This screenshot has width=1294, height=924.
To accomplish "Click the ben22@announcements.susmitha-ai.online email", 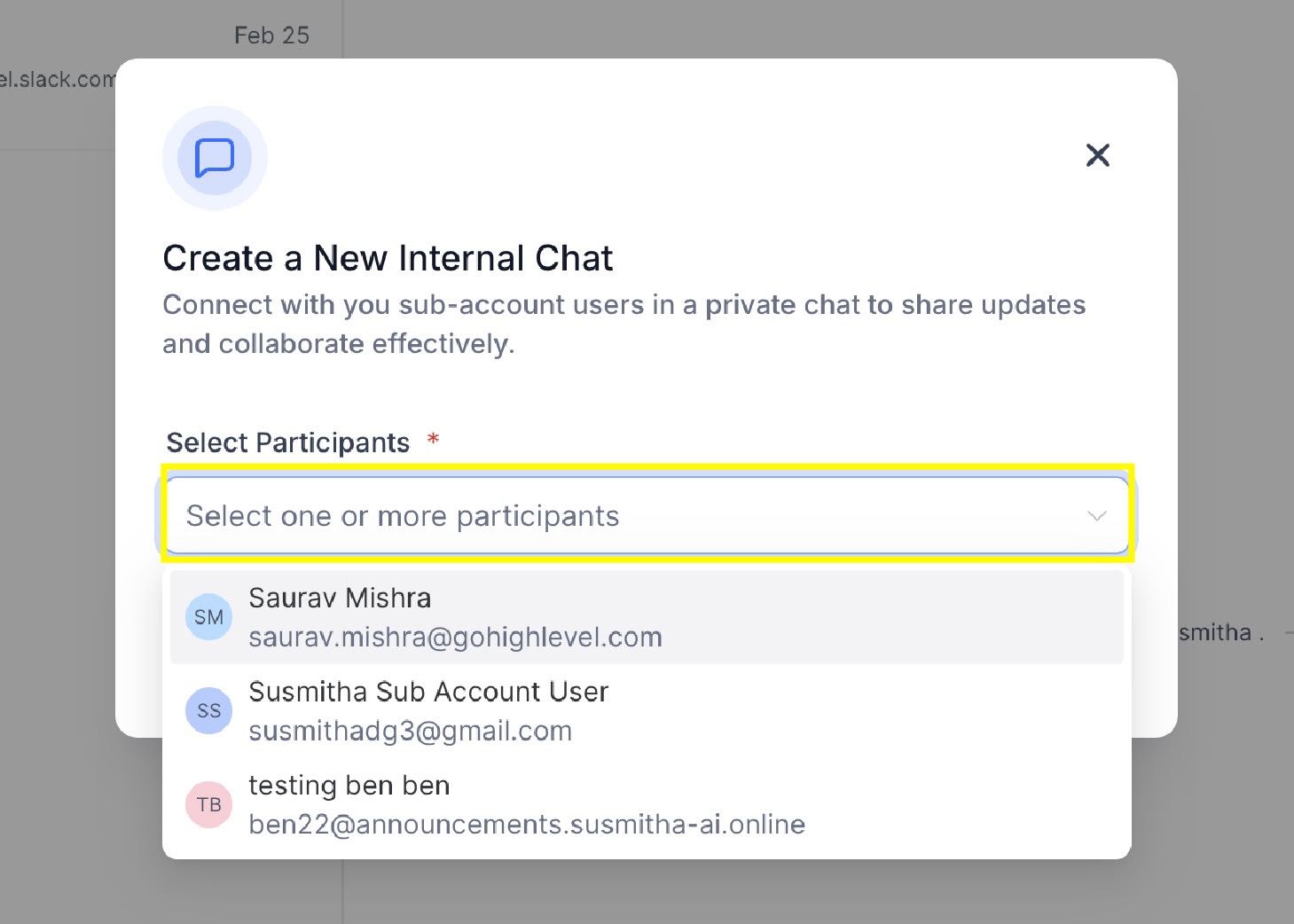I will 527,825.
